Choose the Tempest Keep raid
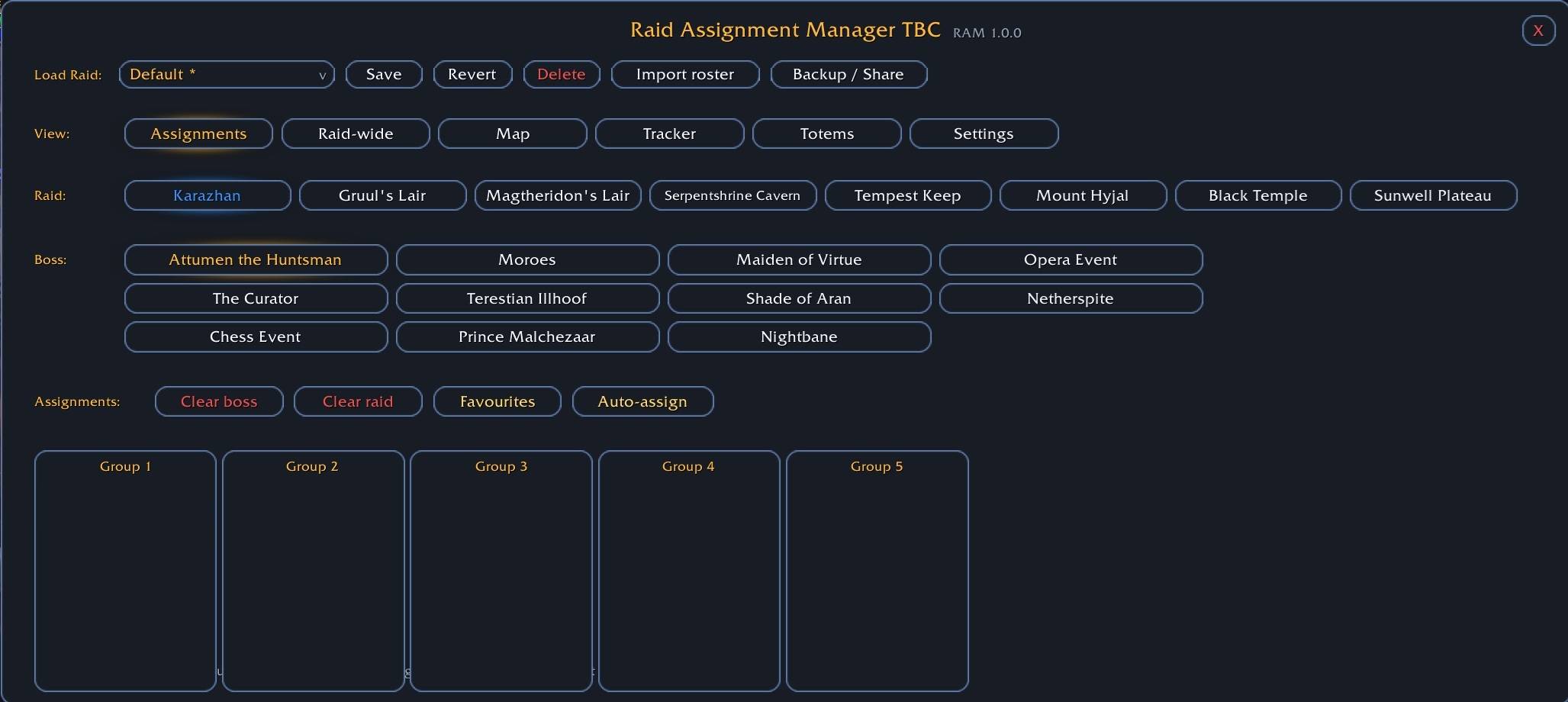 point(908,195)
